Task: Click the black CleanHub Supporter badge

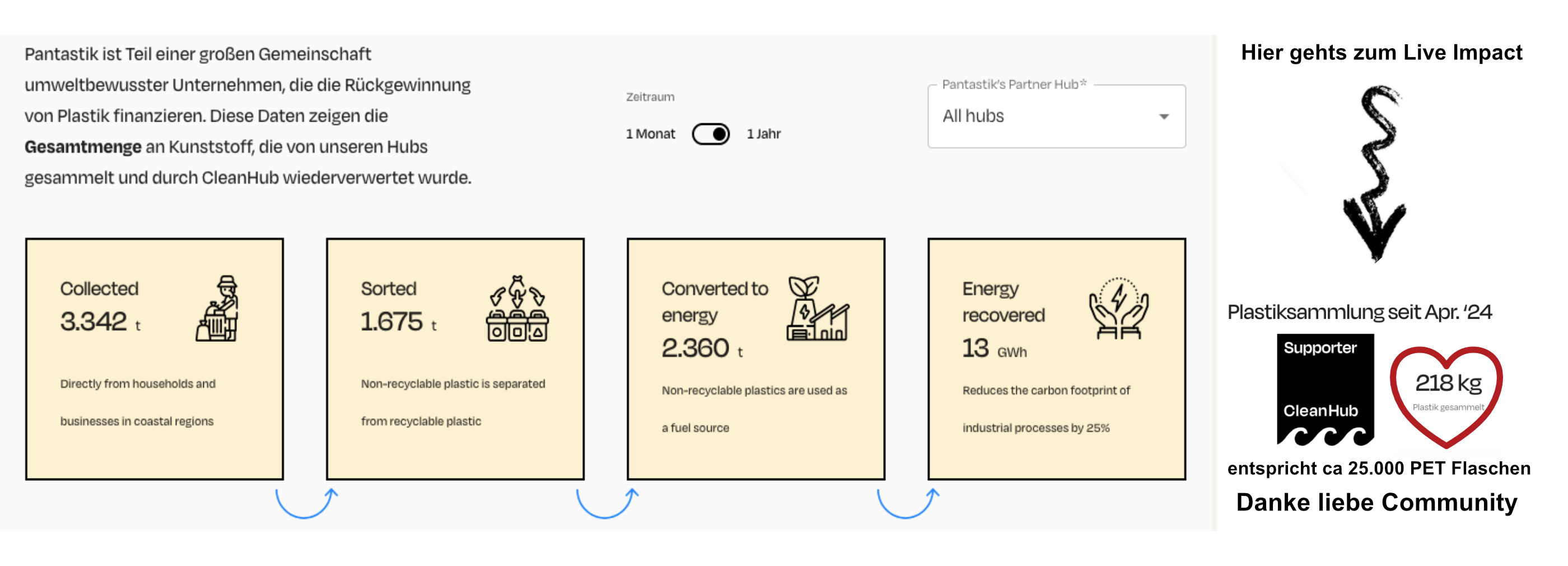Action: pos(1324,389)
